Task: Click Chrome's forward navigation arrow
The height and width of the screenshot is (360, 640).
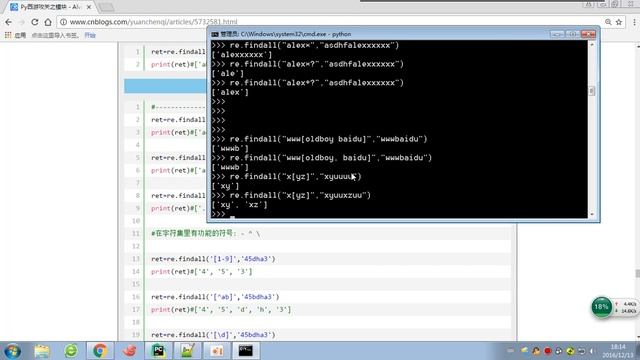Action: point(22,22)
